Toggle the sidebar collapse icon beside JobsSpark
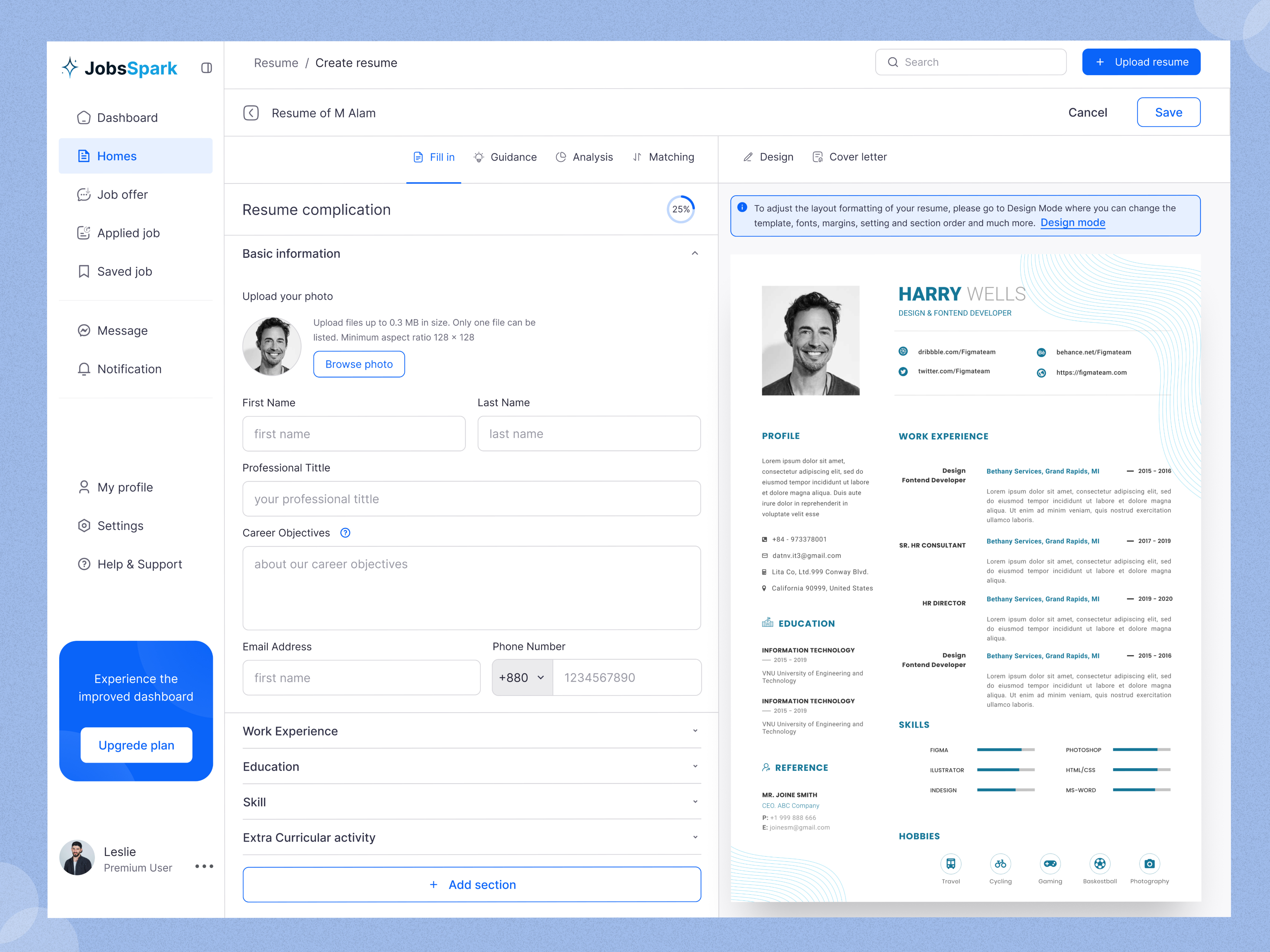The height and width of the screenshot is (952, 1270). click(x=207, y=67)
